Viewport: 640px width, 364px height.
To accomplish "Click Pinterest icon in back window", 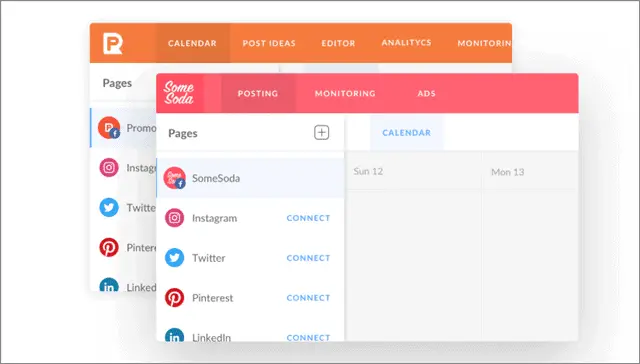I will click(109, 247).
